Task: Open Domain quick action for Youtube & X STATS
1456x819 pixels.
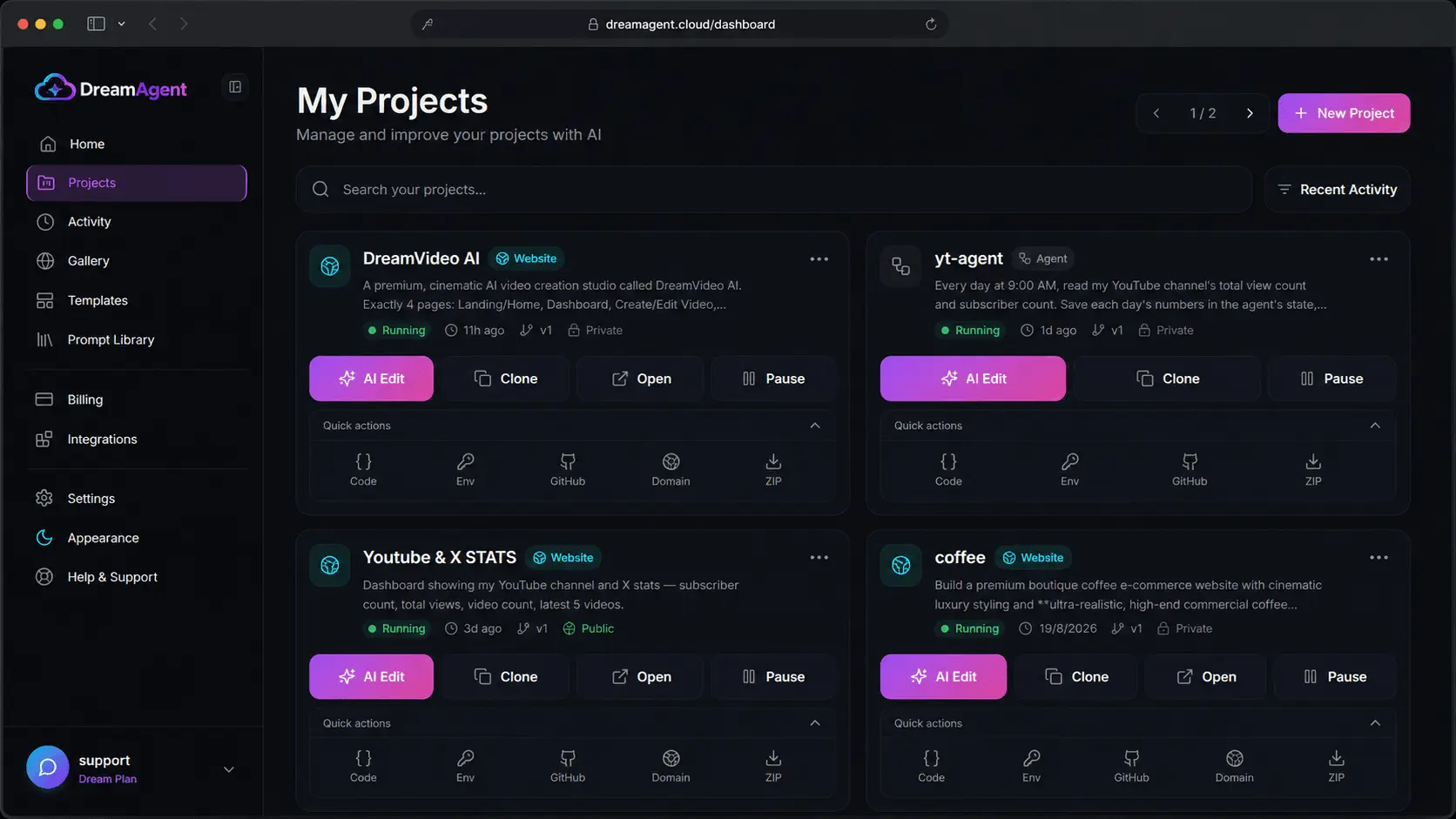Action: click(x=671, y=767)
